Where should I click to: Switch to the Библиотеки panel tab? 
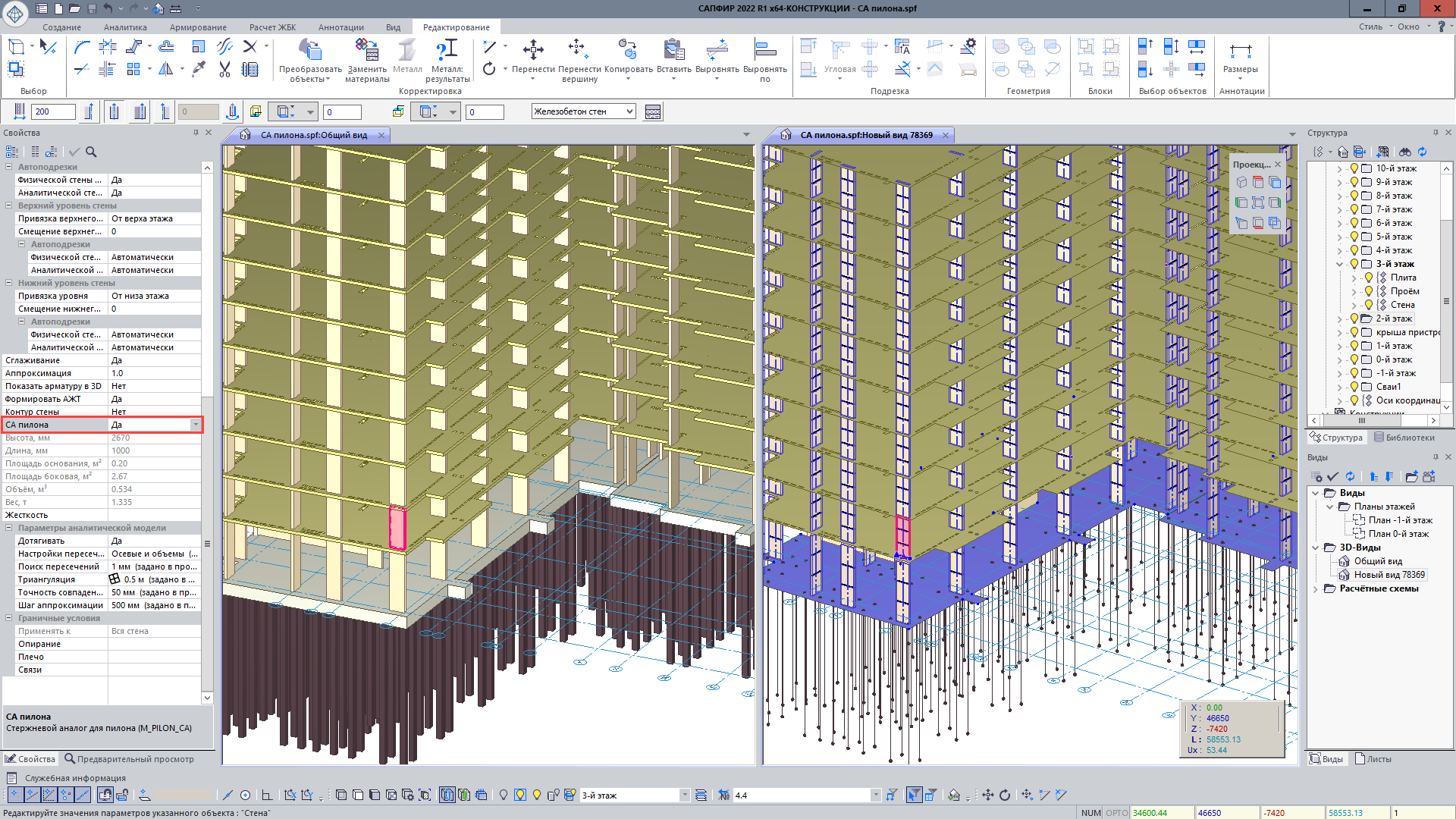click(1404, 438)
